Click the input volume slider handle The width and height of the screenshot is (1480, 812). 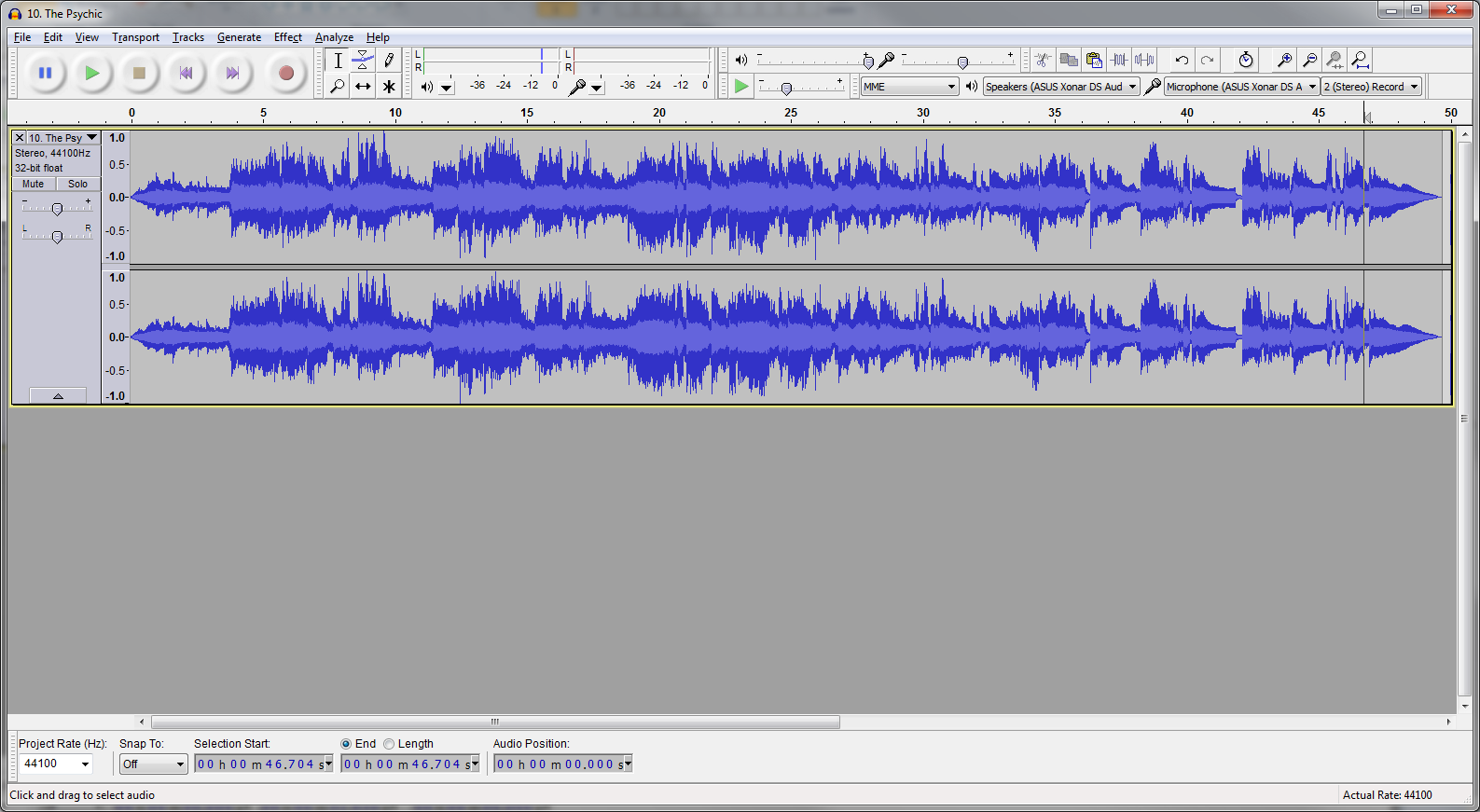tap(962, 62)
